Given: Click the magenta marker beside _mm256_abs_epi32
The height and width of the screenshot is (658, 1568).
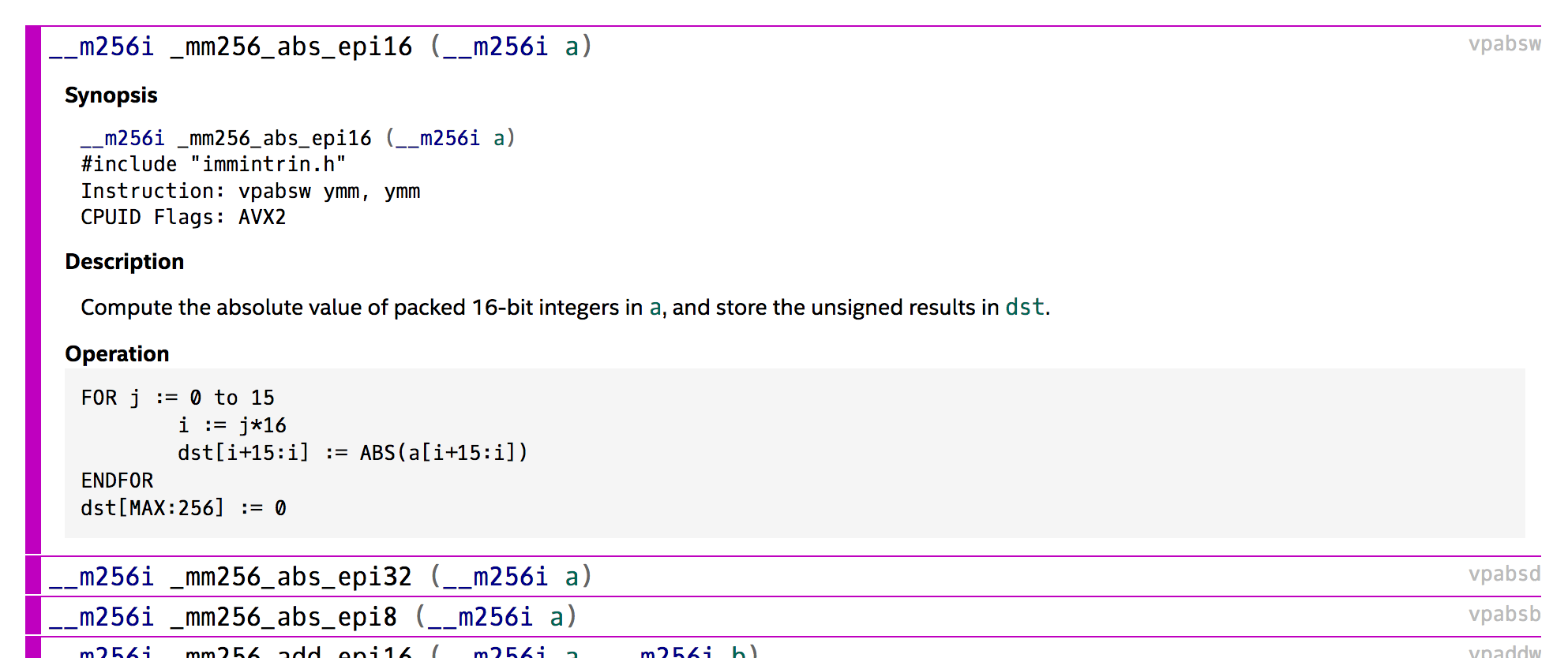Looking at the screenshot, I should click(x=32, y=576).
